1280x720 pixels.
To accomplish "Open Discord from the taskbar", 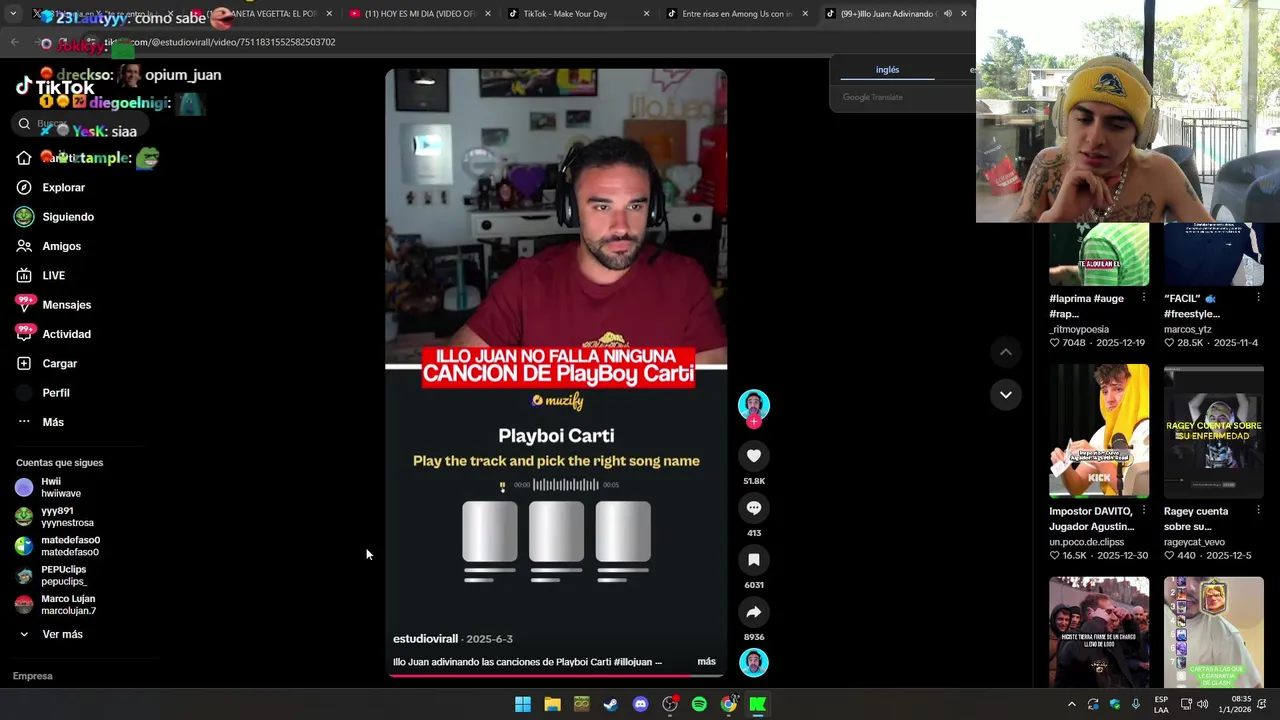I will (640, 704).
